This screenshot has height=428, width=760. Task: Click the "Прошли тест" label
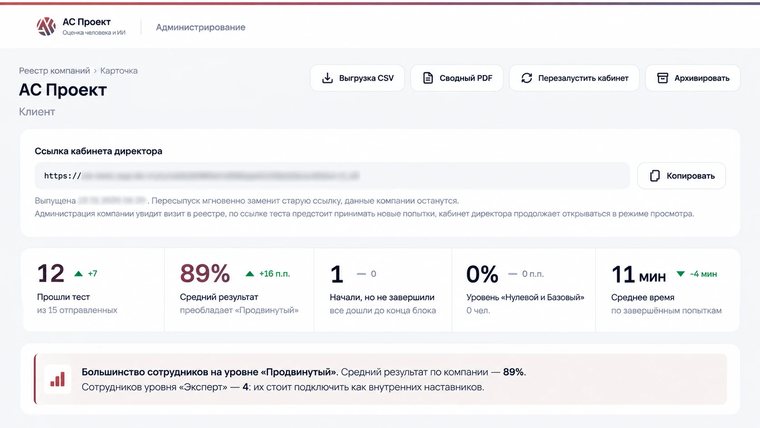coord(63,297)
